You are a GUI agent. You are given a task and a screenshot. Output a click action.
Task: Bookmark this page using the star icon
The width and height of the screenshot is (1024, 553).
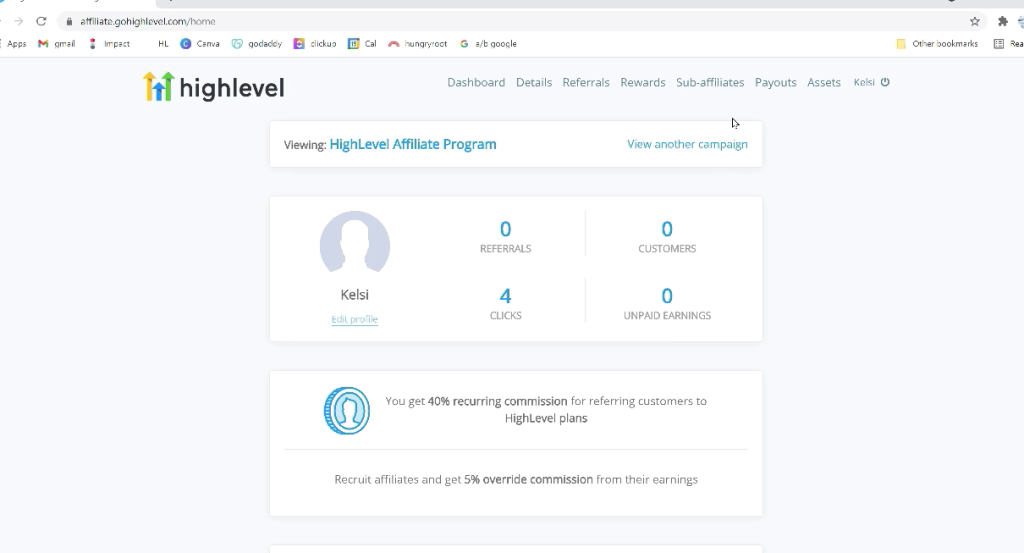pos(974,21)
